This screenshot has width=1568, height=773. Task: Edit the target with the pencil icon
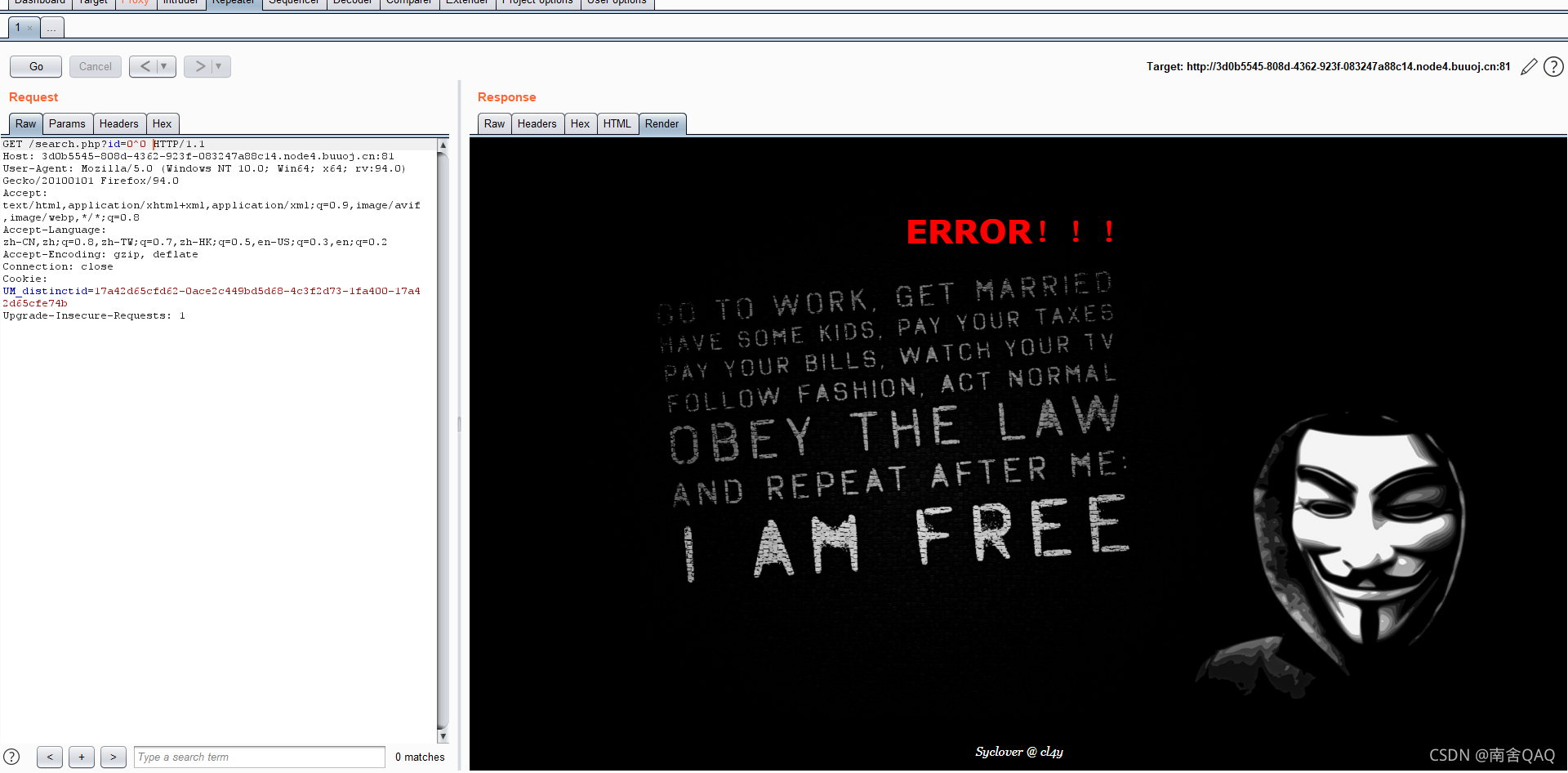coord(1529,67)
